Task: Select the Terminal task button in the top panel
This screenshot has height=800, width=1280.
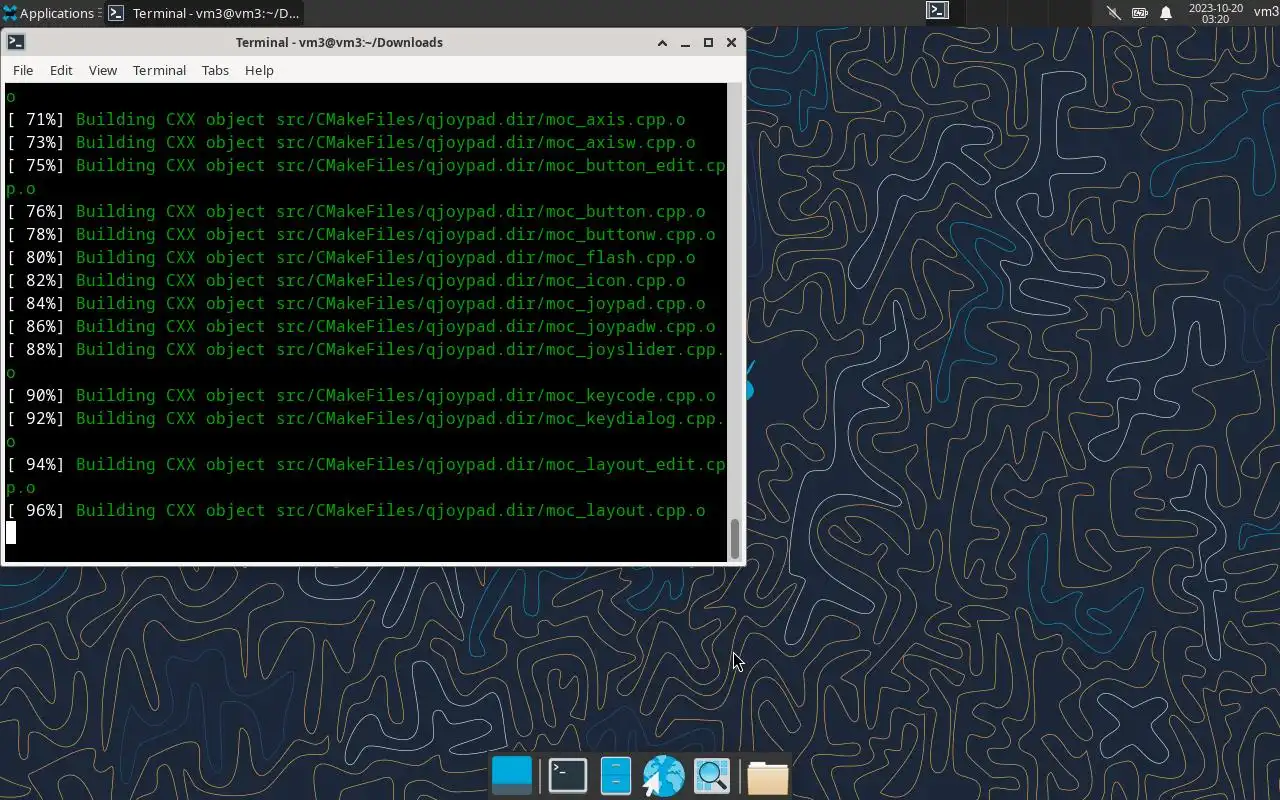Action: [x=204, y=13]
